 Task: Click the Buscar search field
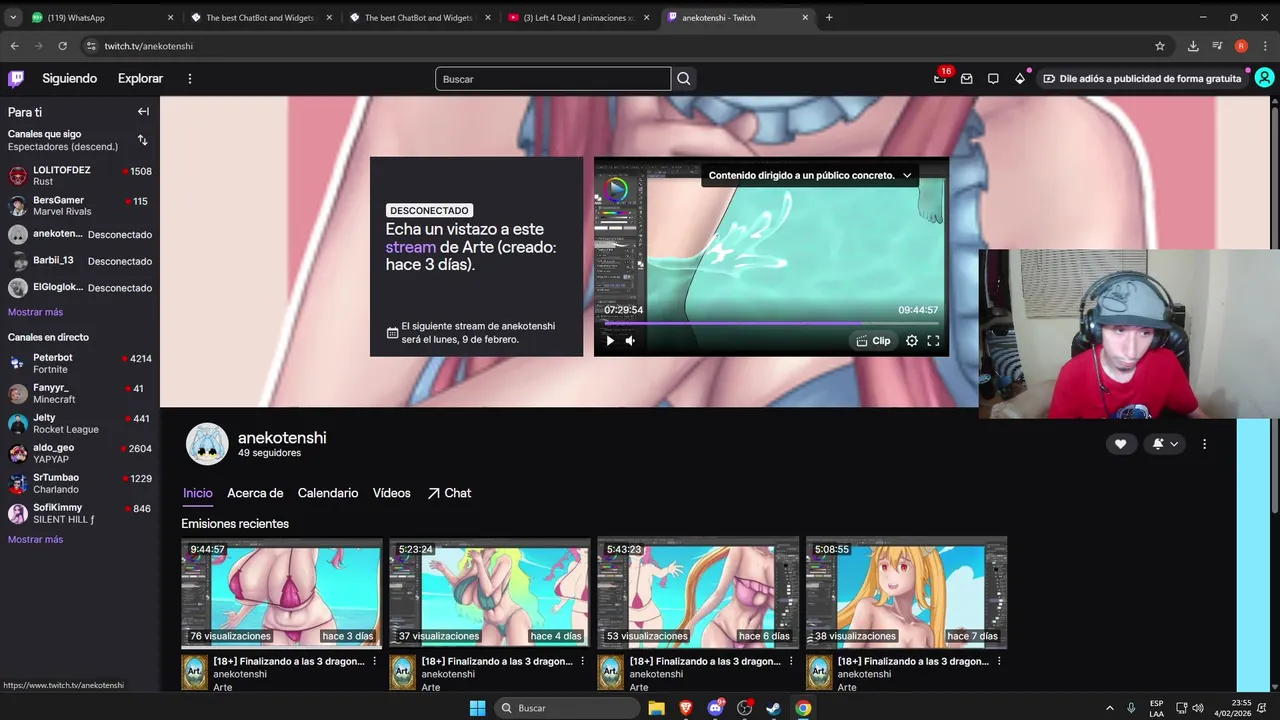(x=553, y=79)
